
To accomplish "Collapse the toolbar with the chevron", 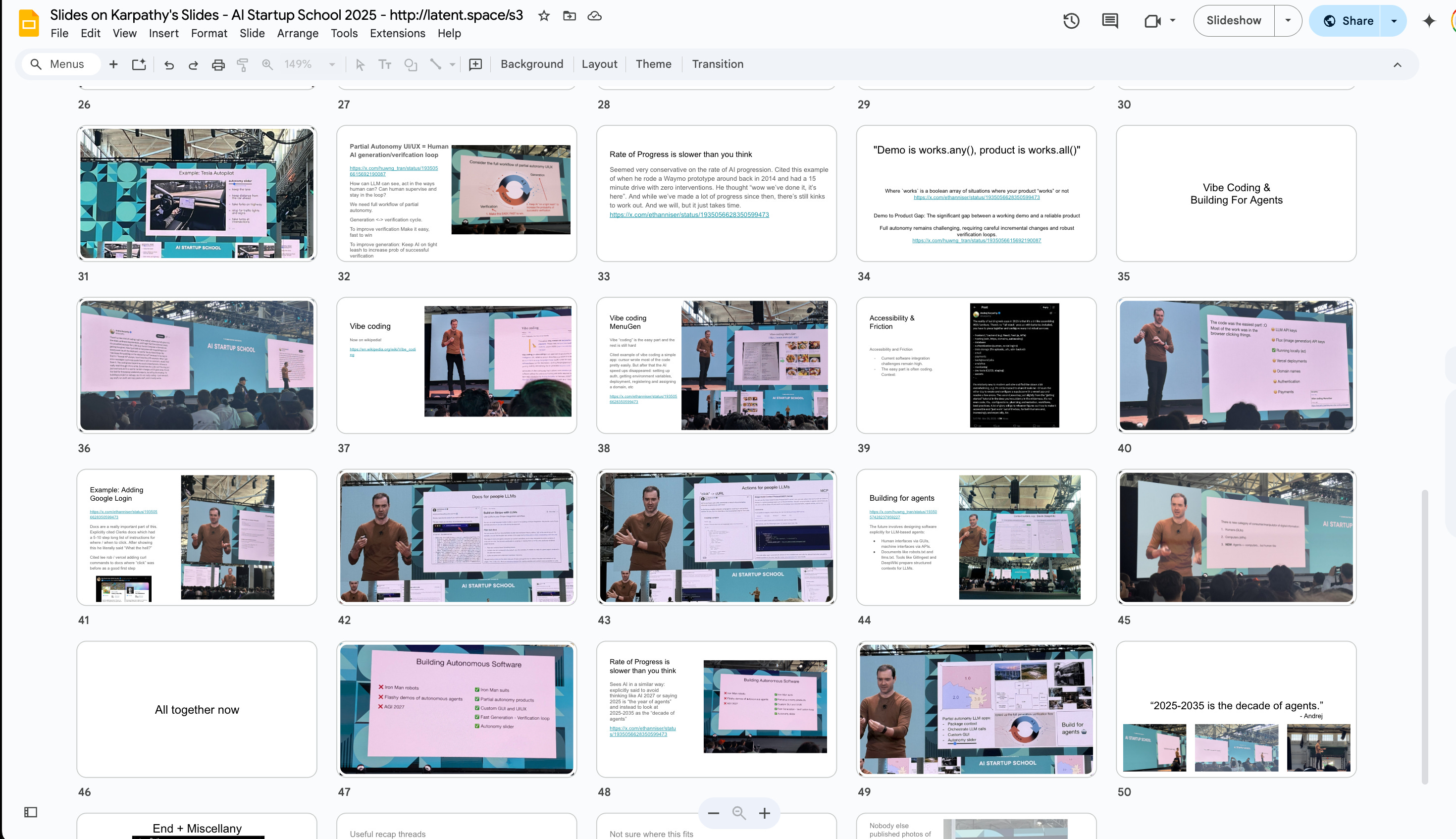I will [x=1397, y=64].
